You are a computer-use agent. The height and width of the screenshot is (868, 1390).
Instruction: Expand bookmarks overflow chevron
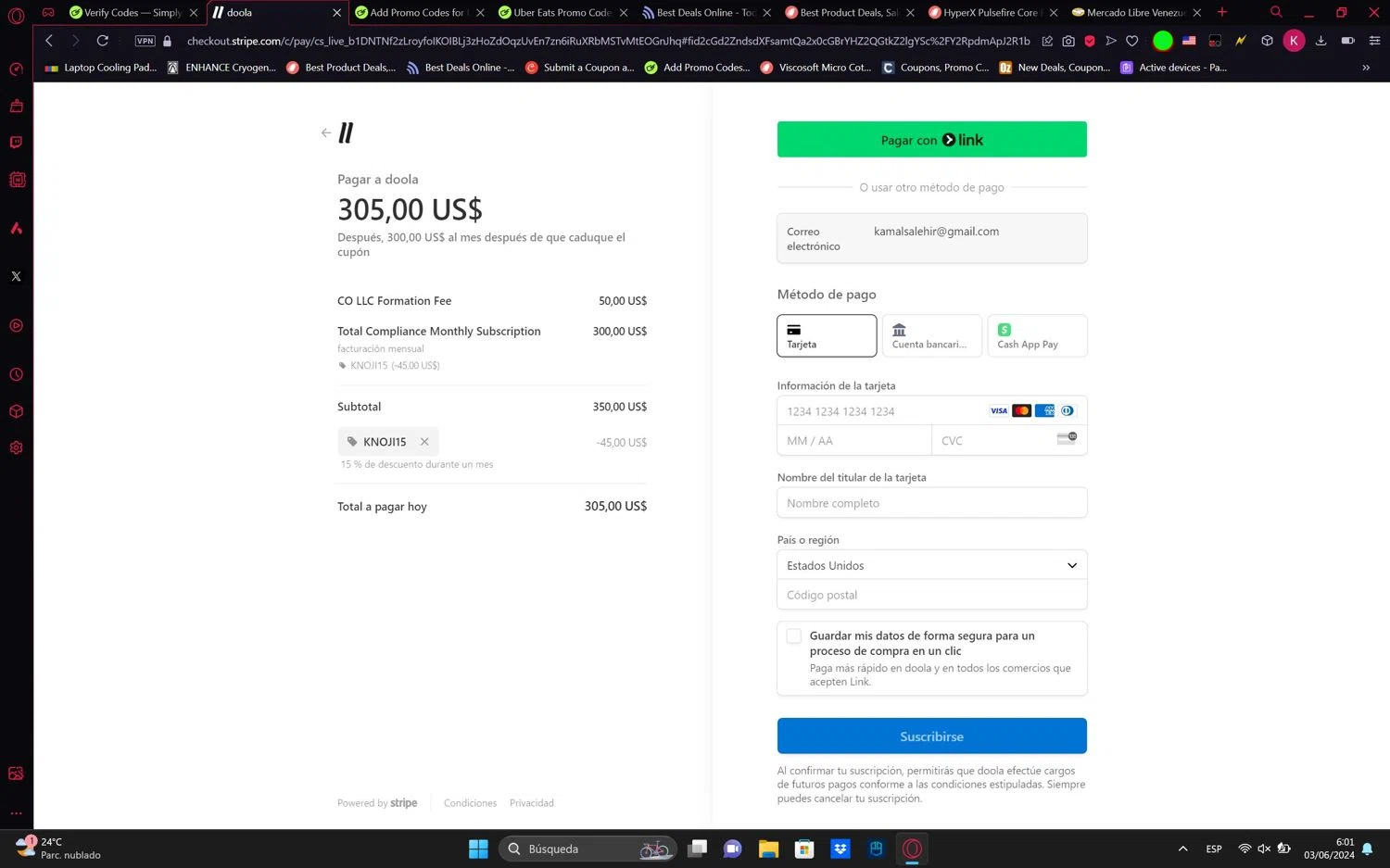point(1366,68)
